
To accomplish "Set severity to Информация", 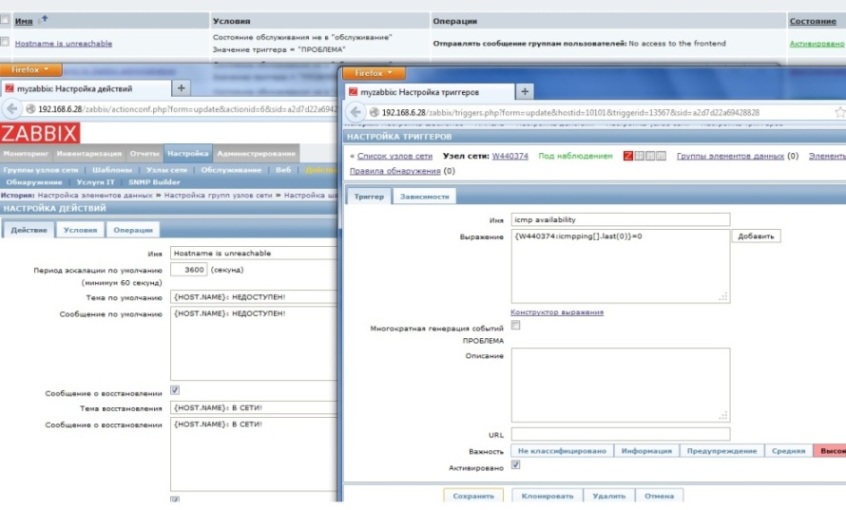I will coord(646,451).
